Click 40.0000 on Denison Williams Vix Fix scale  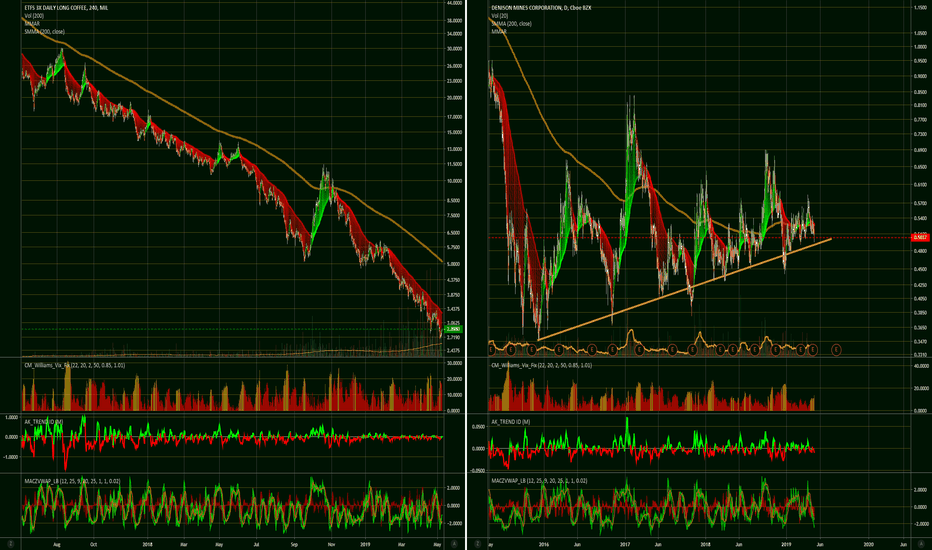(920, 366)
